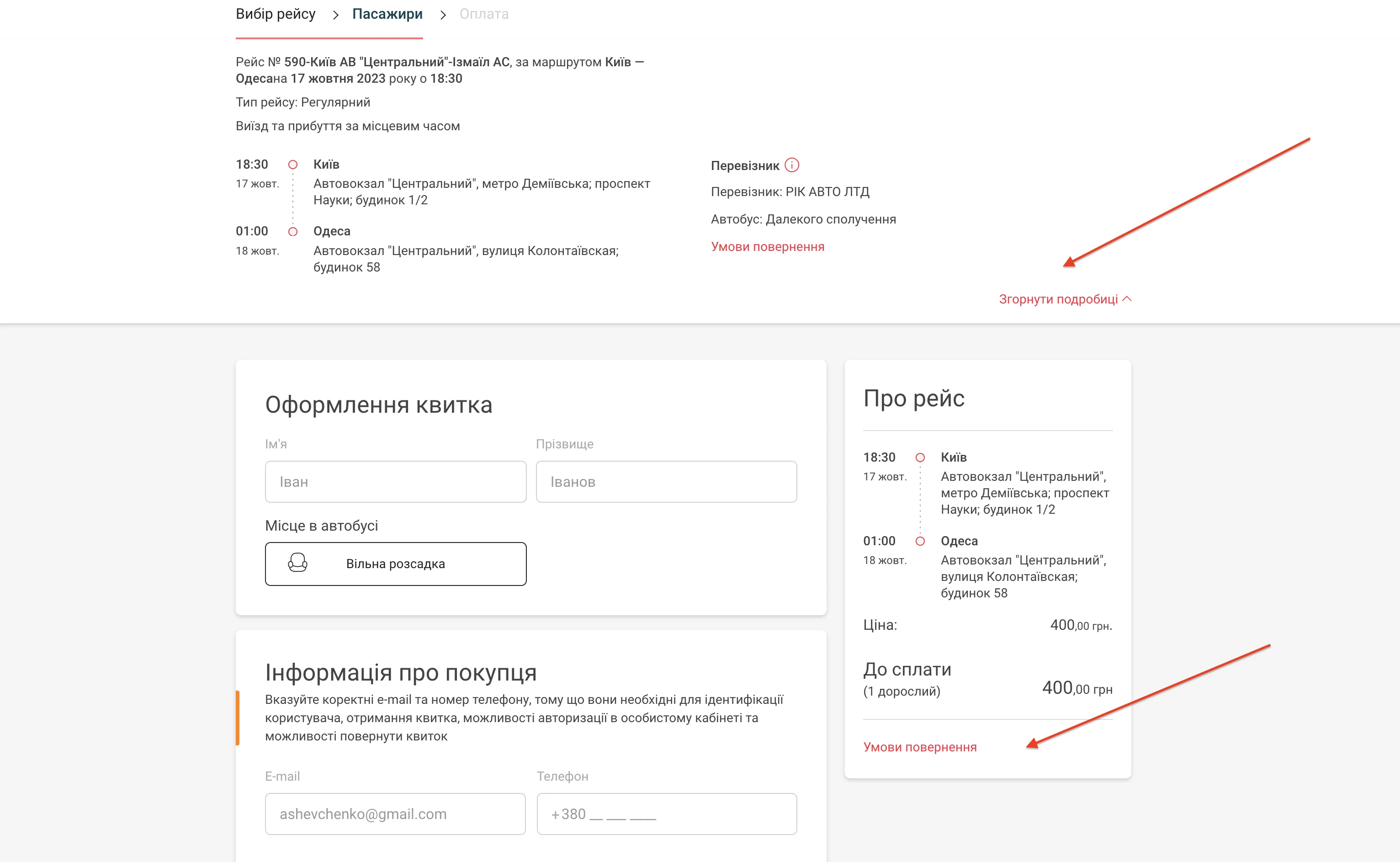Viewport: 1400px width, 862px height.
Task: Click the Київ departure circle marker in trip details
Action: (x=293, y=165)
